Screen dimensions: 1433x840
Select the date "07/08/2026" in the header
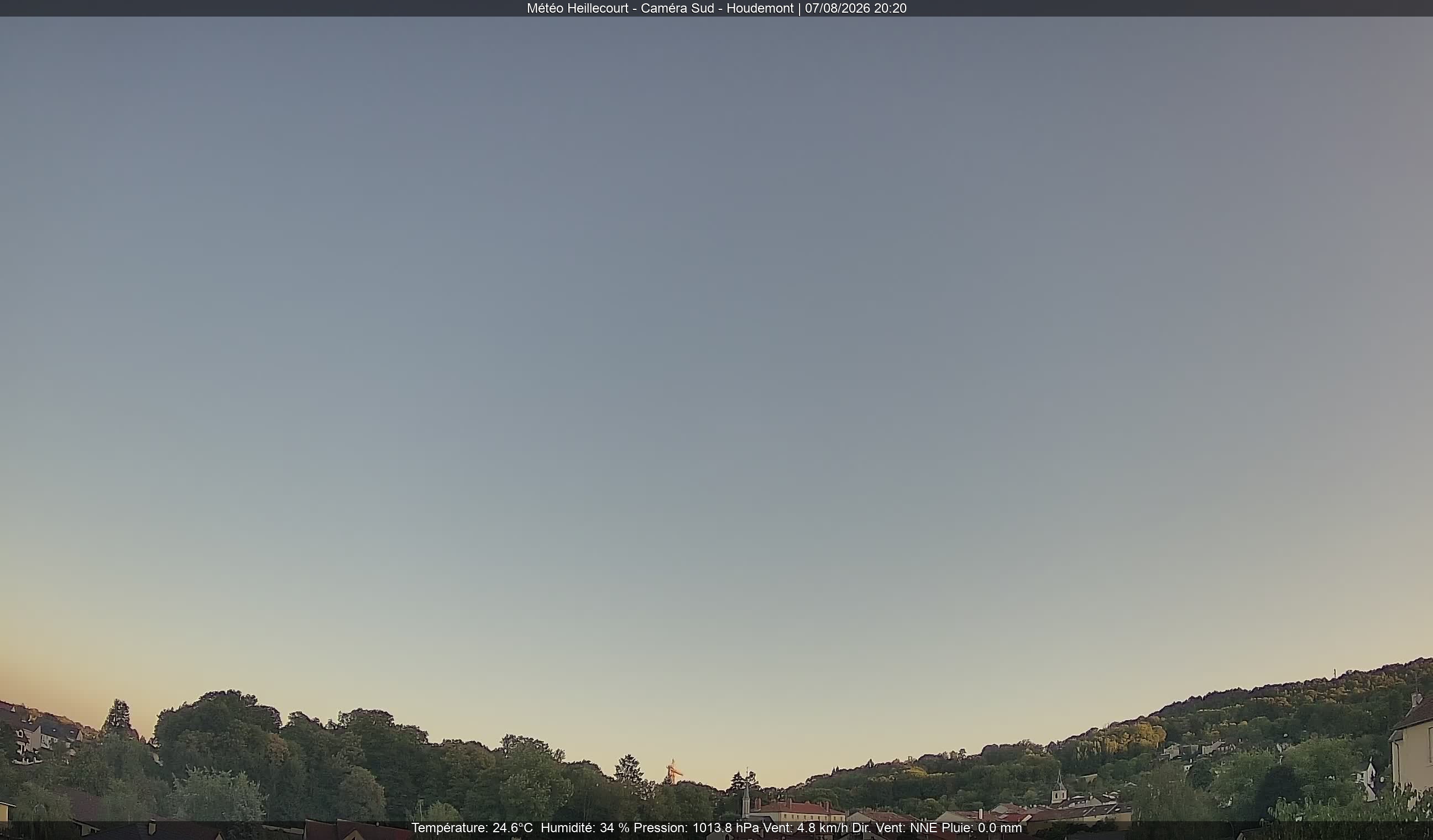coord(837,8)
